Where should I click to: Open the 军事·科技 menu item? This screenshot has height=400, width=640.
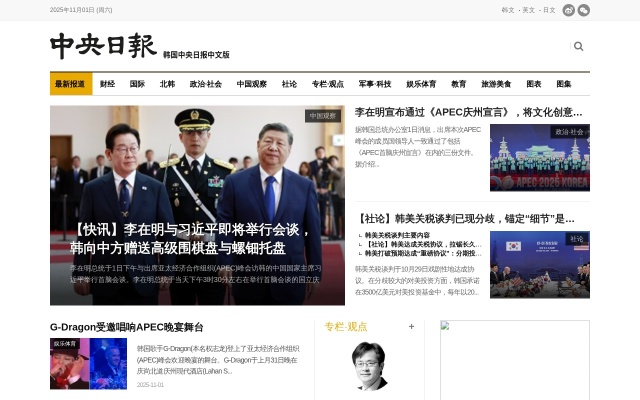point(375,84)
